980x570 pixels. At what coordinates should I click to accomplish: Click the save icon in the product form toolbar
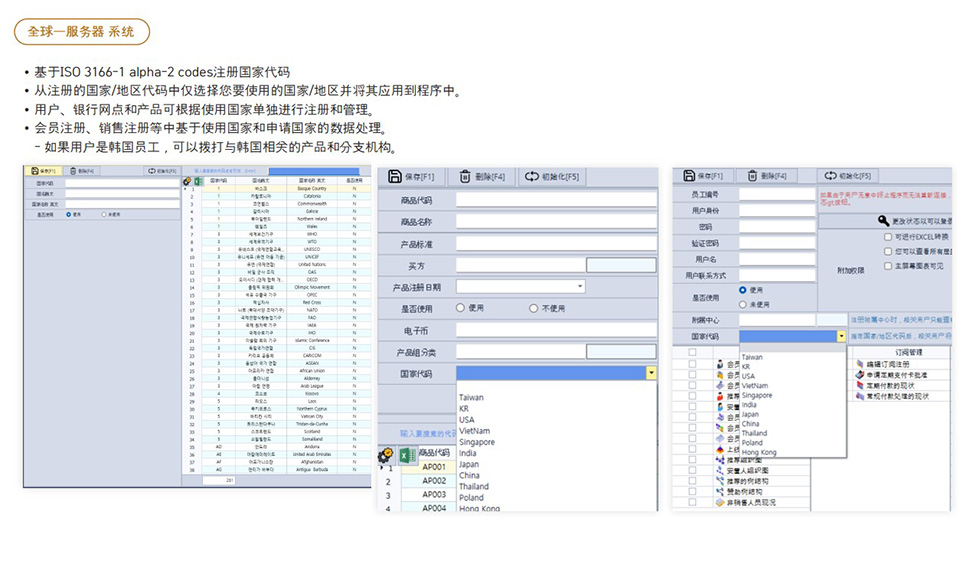[396, 177]
